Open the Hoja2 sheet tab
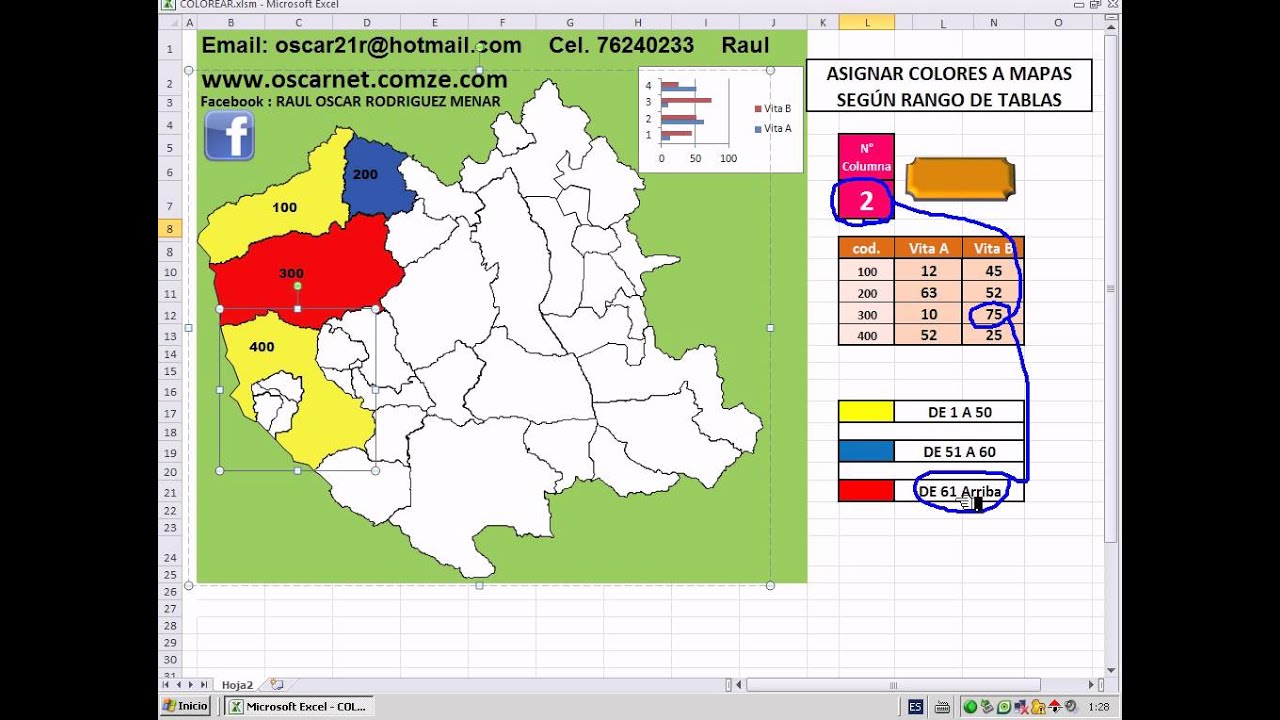 pos(237,685)
